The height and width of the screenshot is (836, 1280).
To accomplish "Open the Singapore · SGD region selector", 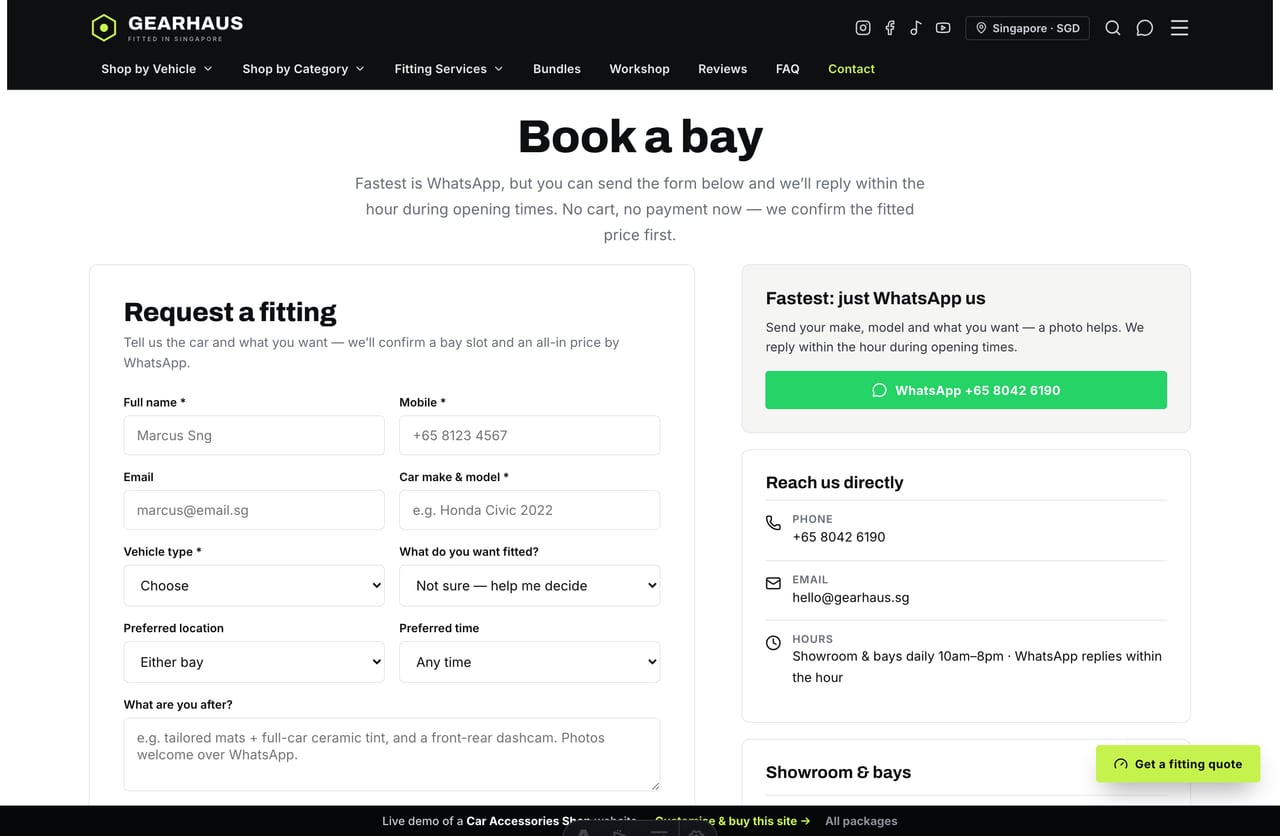I will [1027, 28].
